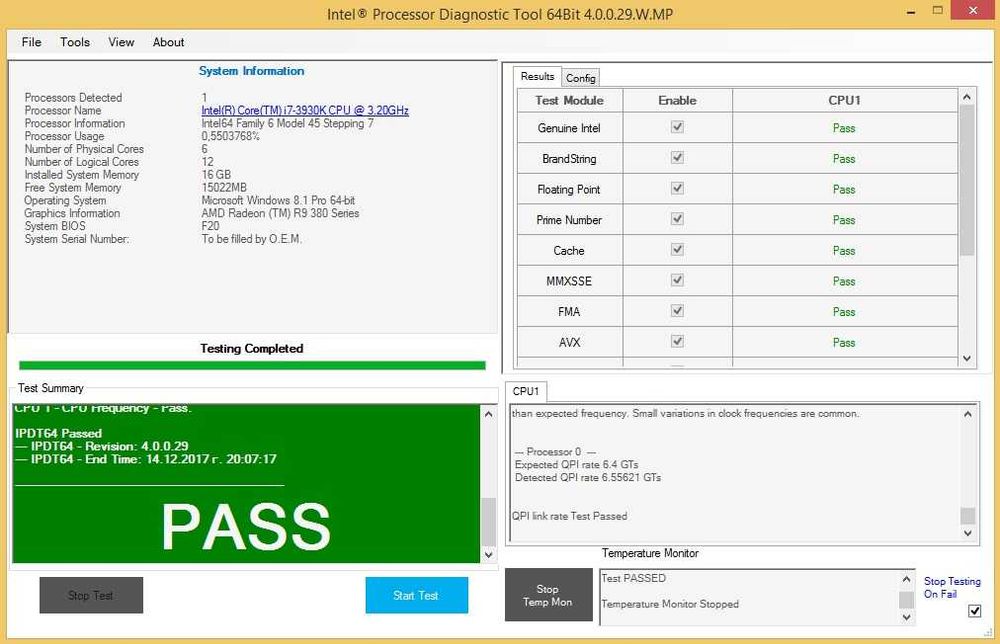The height and width of the screenshot is (644, 1000).
Task: Click the 'IPDT64 - End Time' summary line
Action: coord(146,458)
